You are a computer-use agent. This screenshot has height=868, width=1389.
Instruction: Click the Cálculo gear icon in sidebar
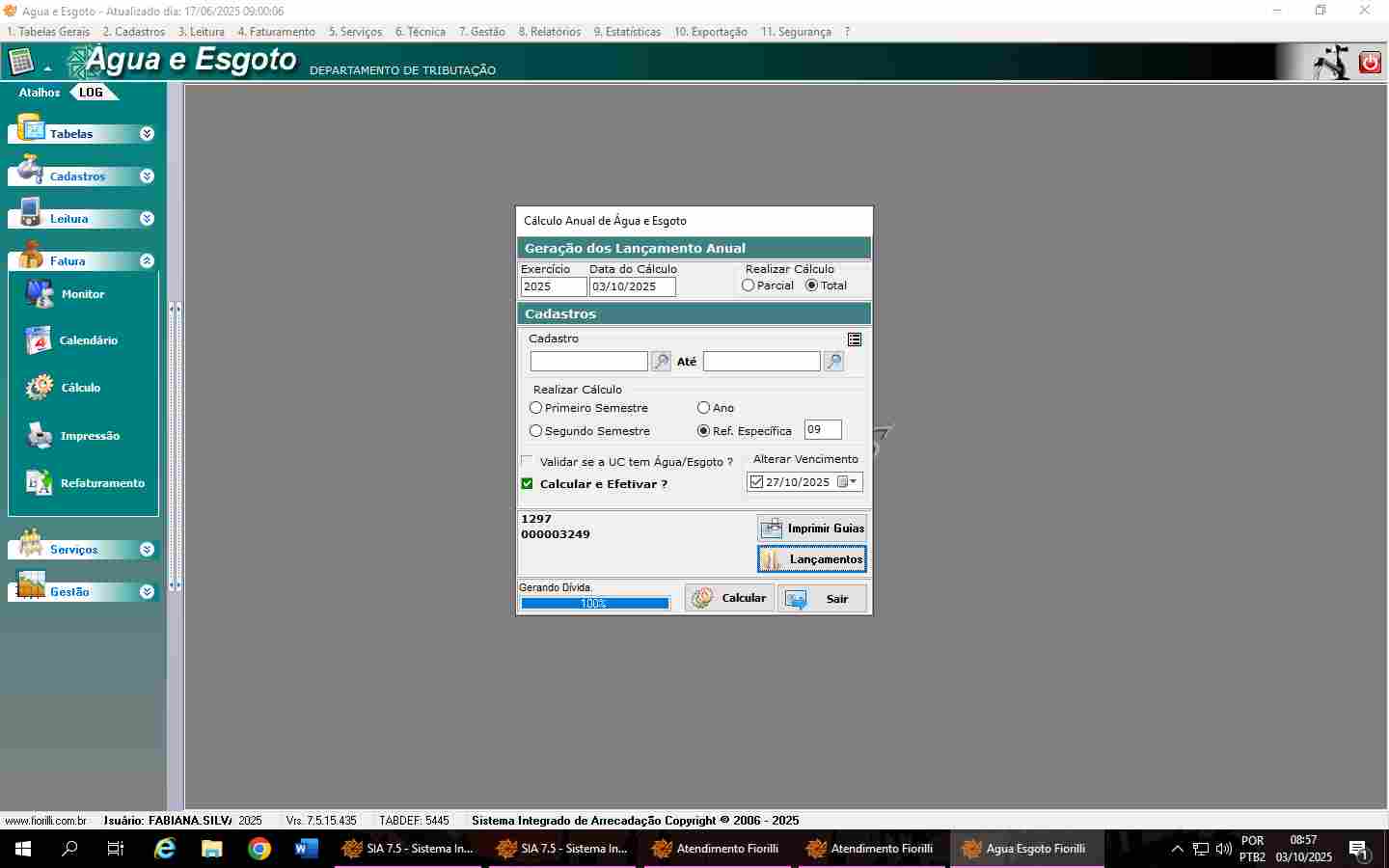[x=40, y=388]
